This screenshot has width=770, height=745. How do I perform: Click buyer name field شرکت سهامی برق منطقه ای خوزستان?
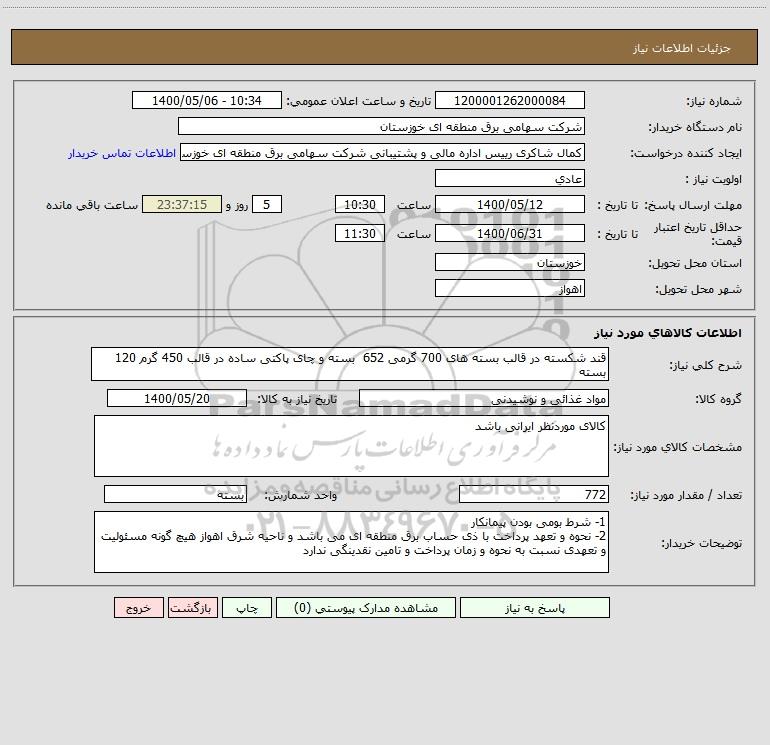pos(381,126)
